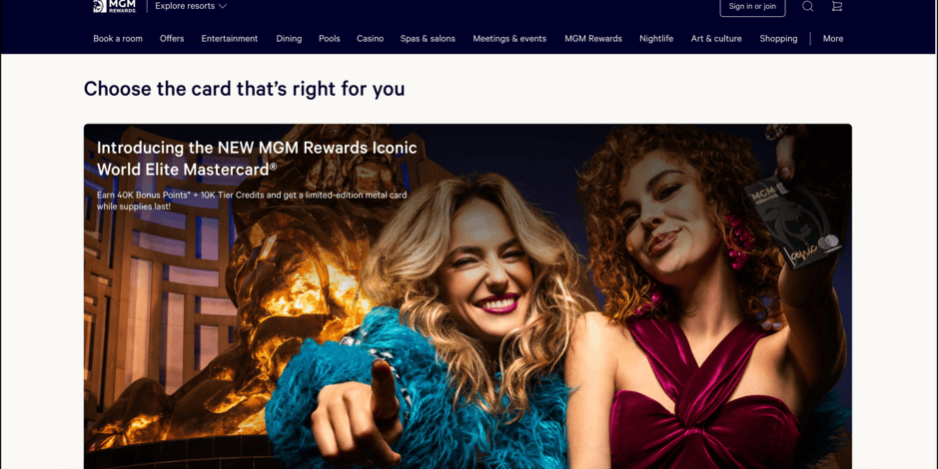The width and height of the screenshot is (938, 469).
Task: Visit the Meetings & events section
Action: click(510, 38)
